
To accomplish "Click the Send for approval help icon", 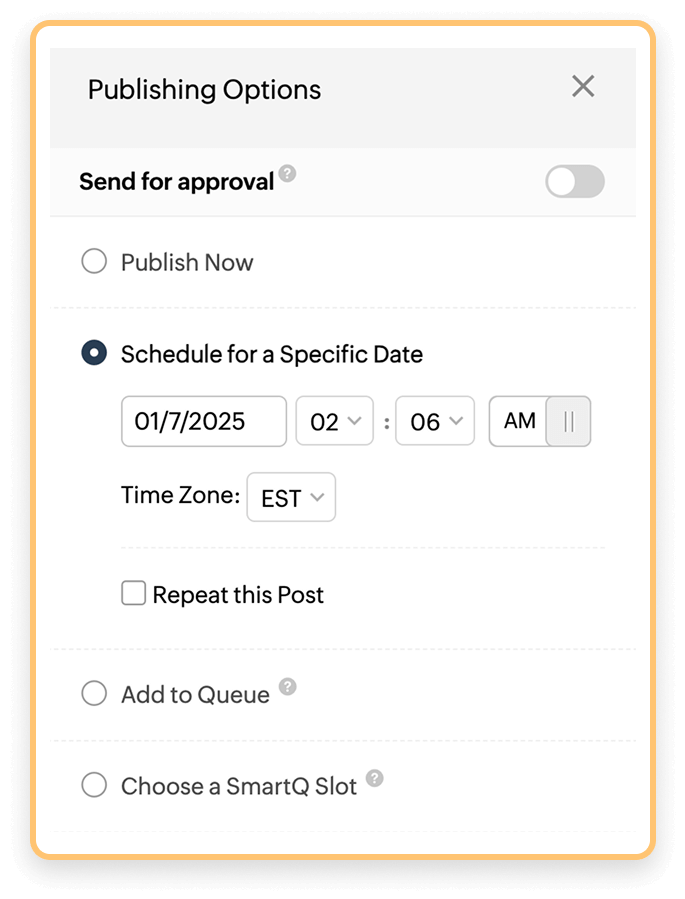I will click(x=288, y=173).
